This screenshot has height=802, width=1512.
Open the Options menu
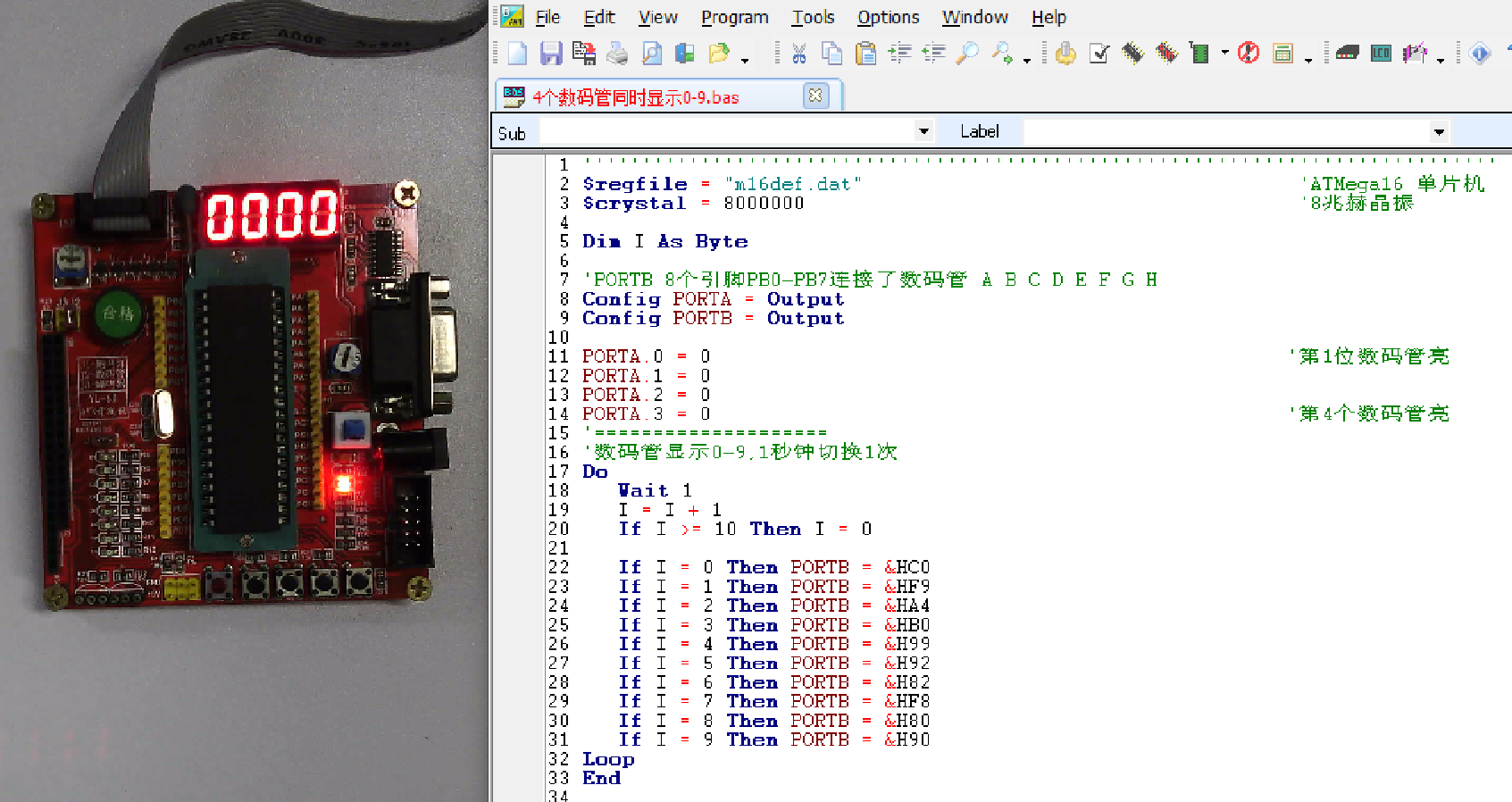pos(888,17)
